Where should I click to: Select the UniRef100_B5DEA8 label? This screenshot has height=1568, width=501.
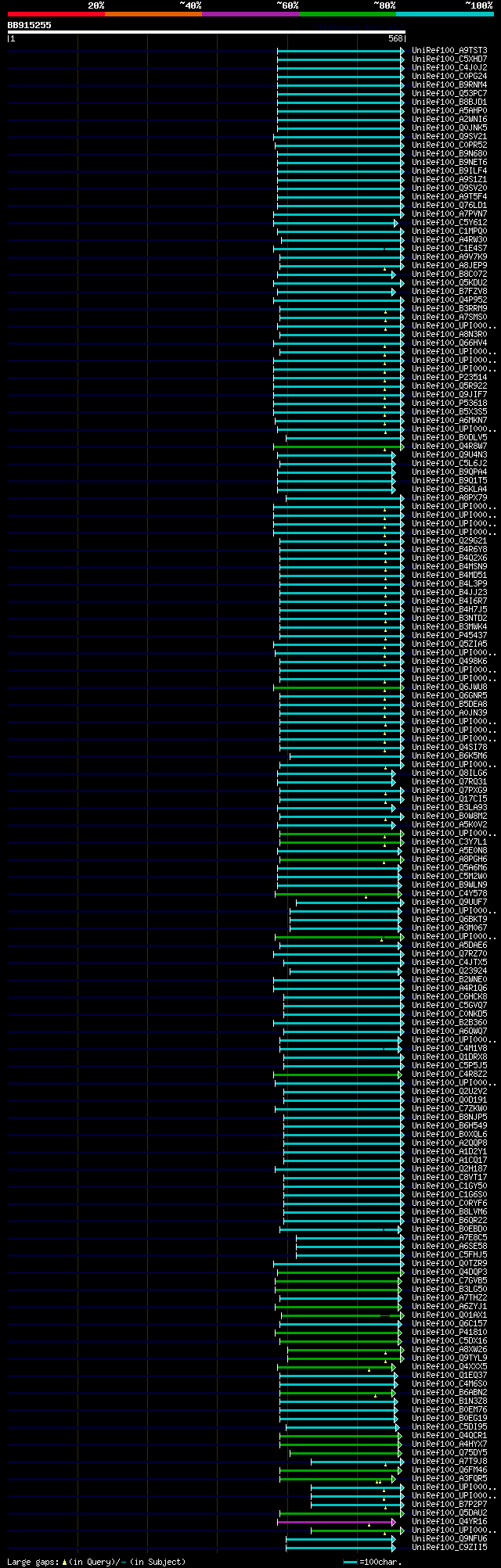pyautogui.click(x=449, y=704)
